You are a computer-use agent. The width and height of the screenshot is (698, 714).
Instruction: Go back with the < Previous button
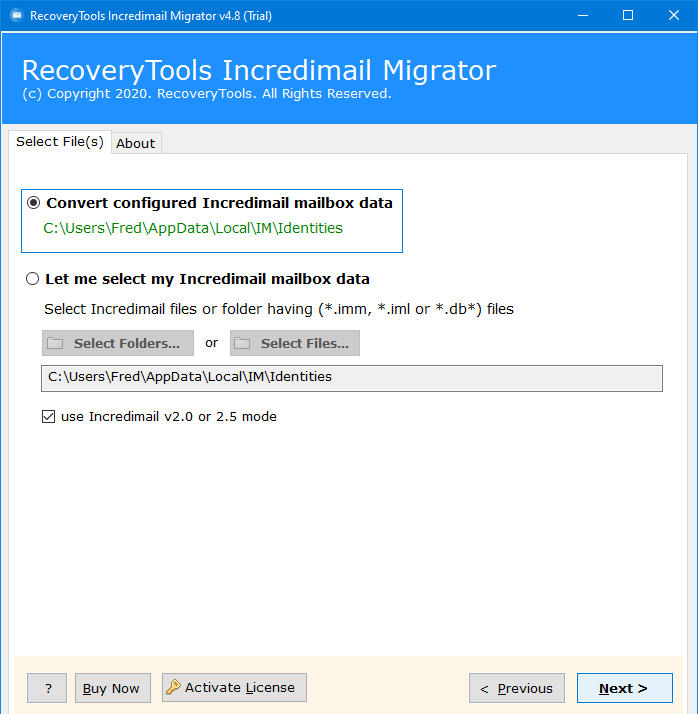(517, 688)
